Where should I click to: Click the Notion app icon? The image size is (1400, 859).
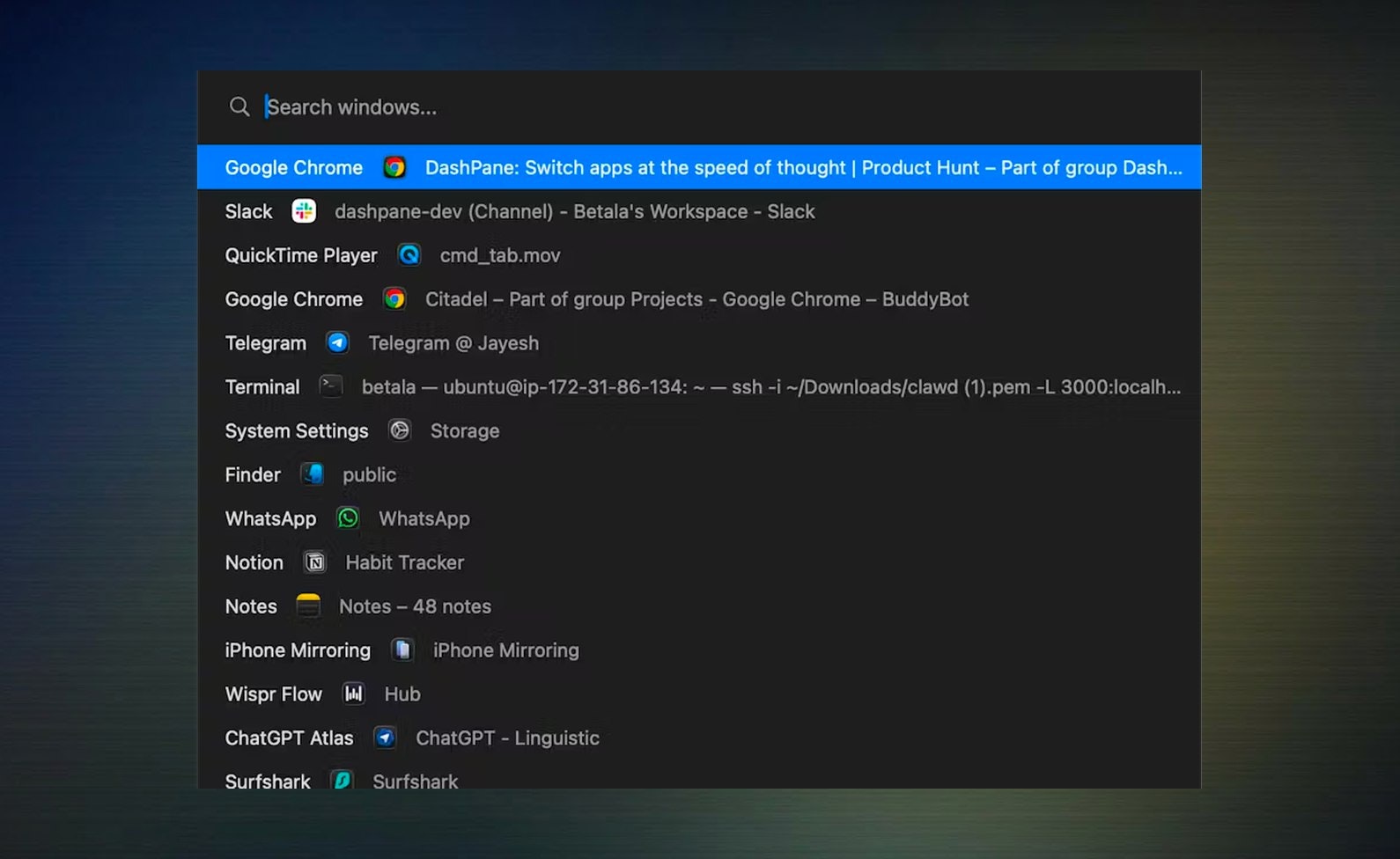[315, 562]
